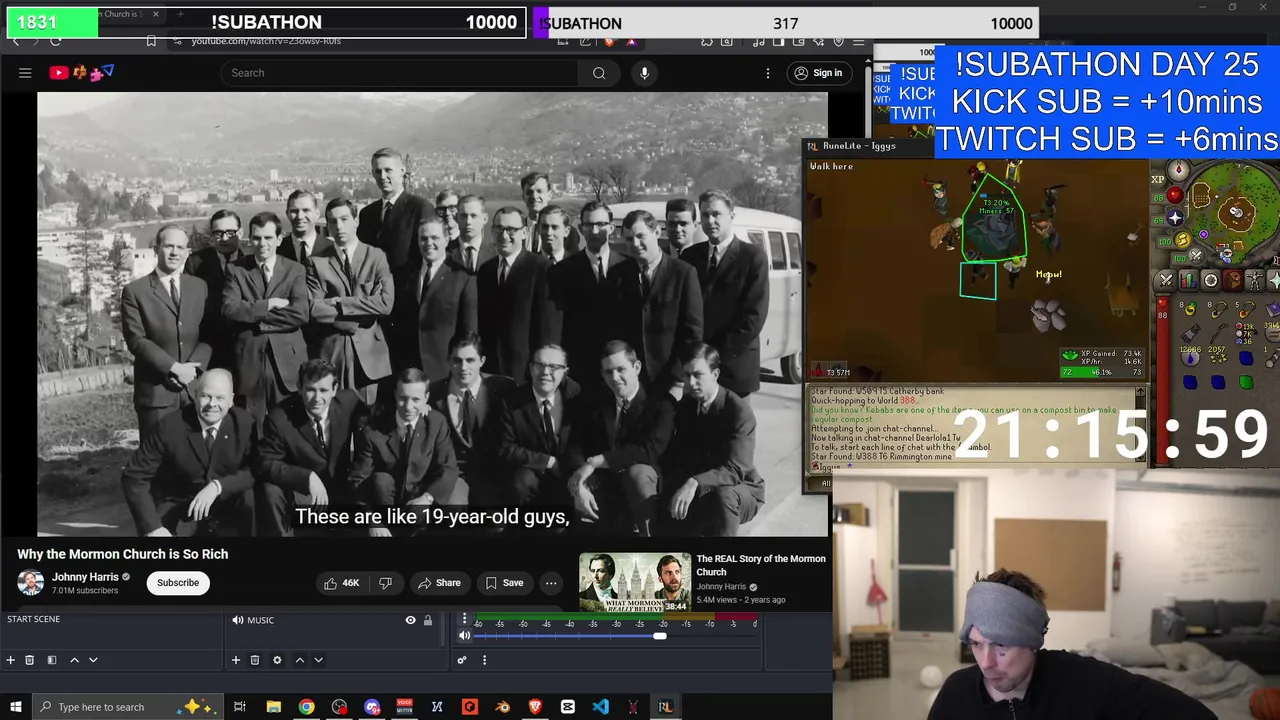Open the Johnny Harris channel name link
This screenshot has height=720, width=1280.
[x=85, y=577]
